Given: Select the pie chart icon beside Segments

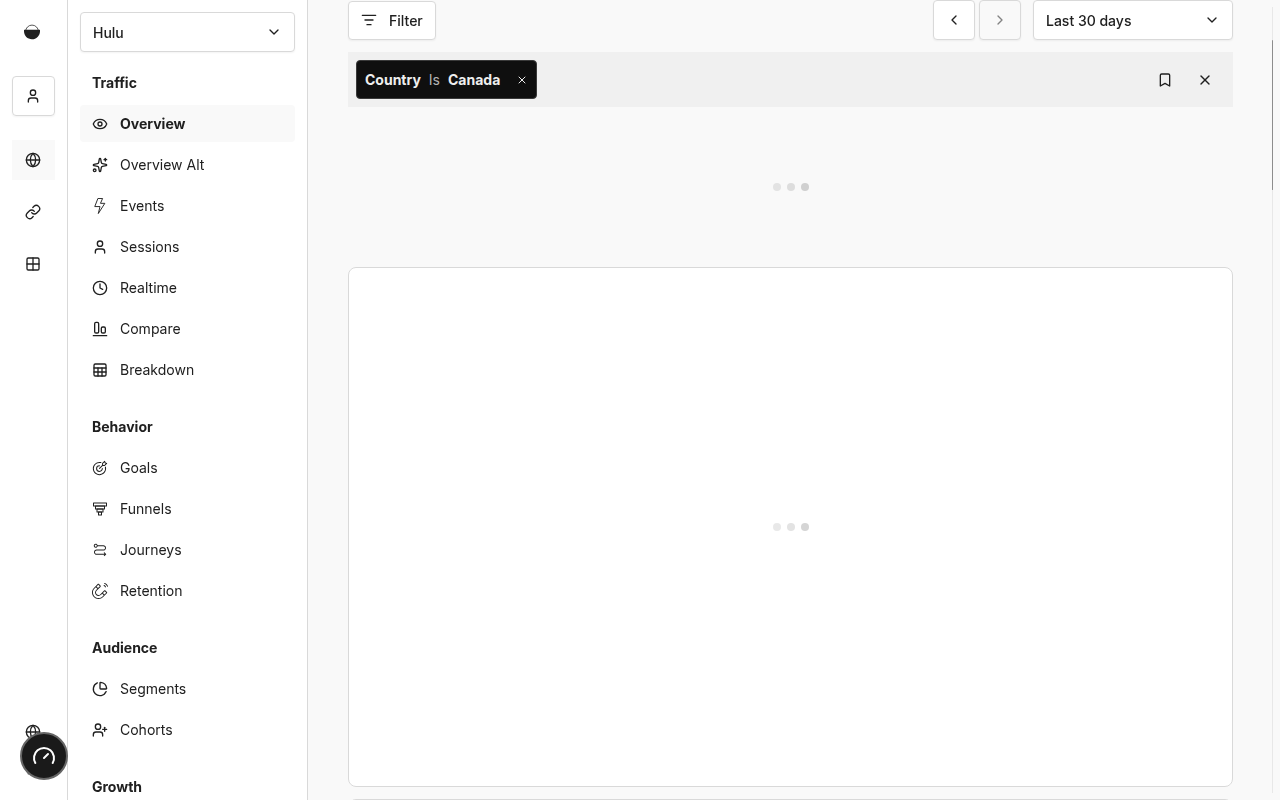Looking at the screenshot, I should [x=100, y=688].
